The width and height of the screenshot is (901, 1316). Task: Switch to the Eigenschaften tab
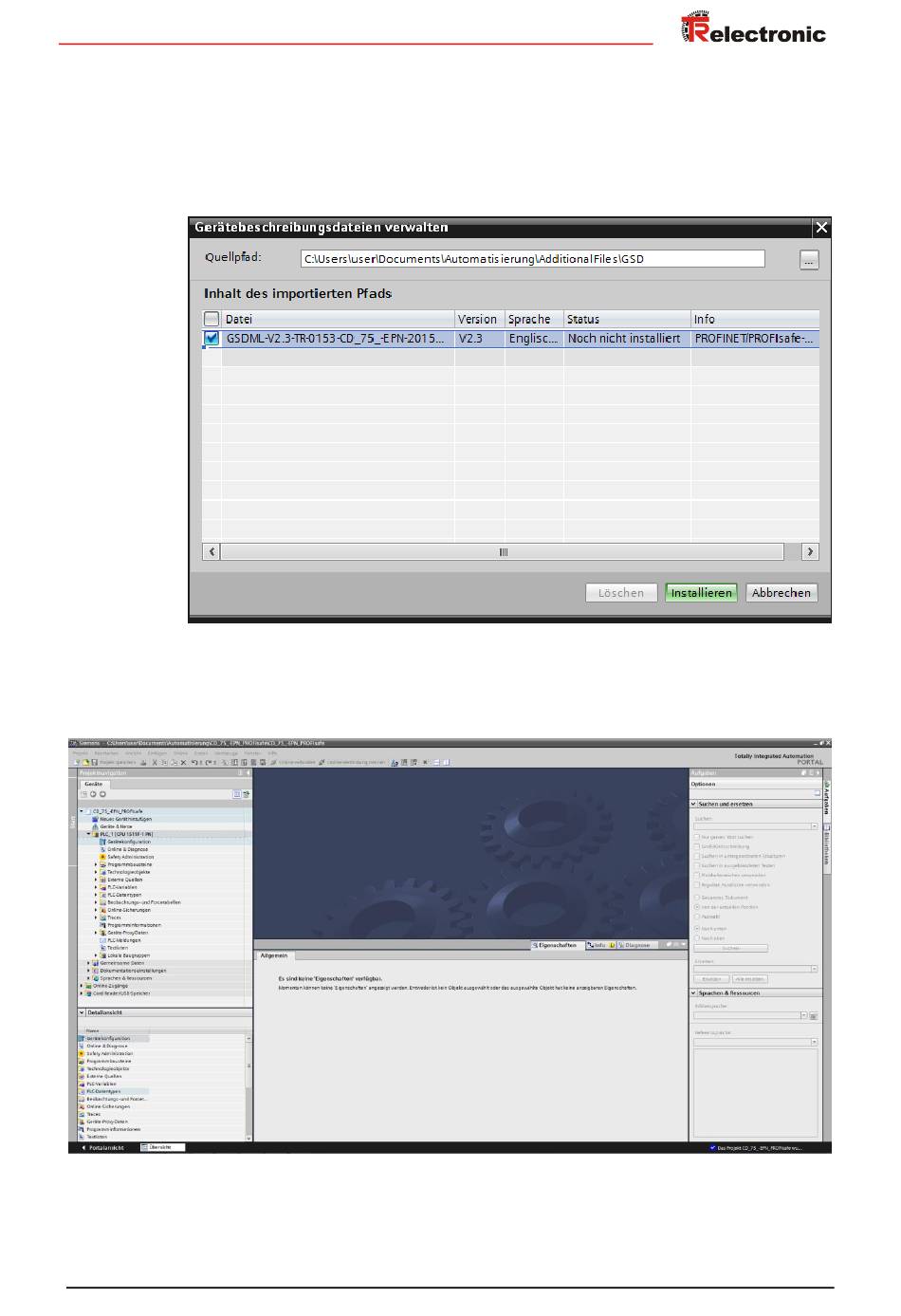[x=557, y=945]
